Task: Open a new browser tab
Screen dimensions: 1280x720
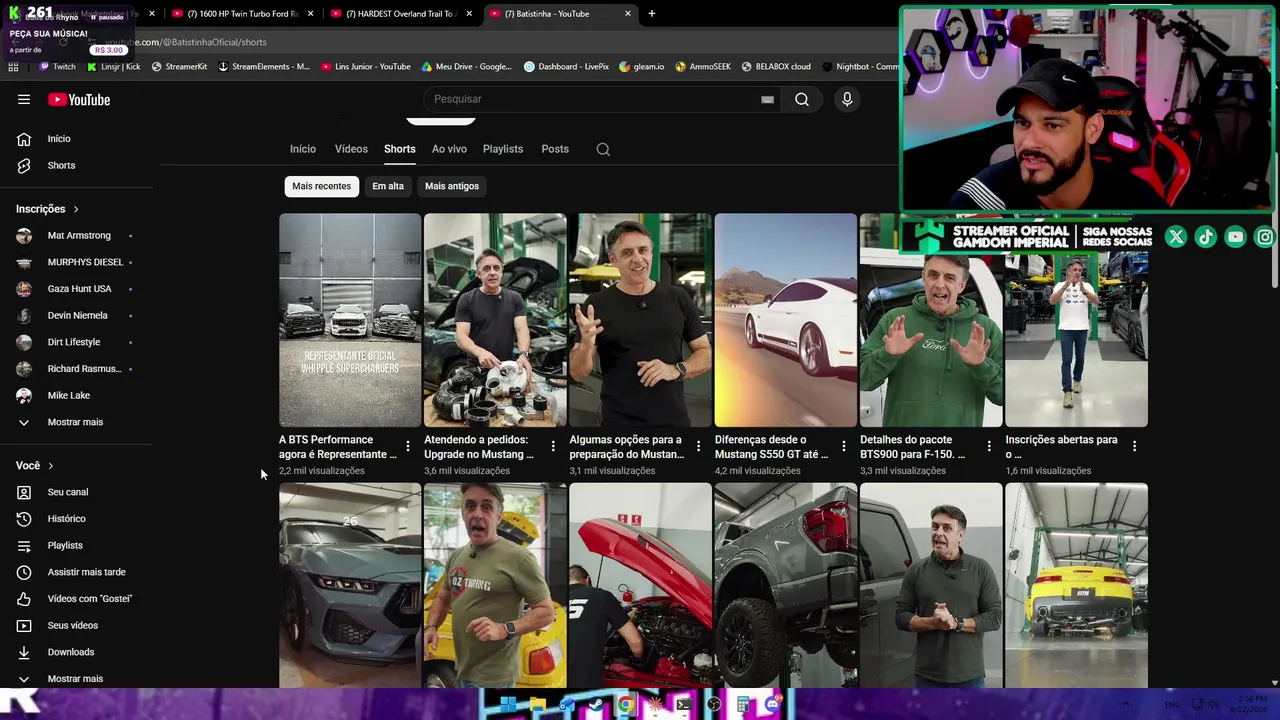Action: [x=651, y=14]
